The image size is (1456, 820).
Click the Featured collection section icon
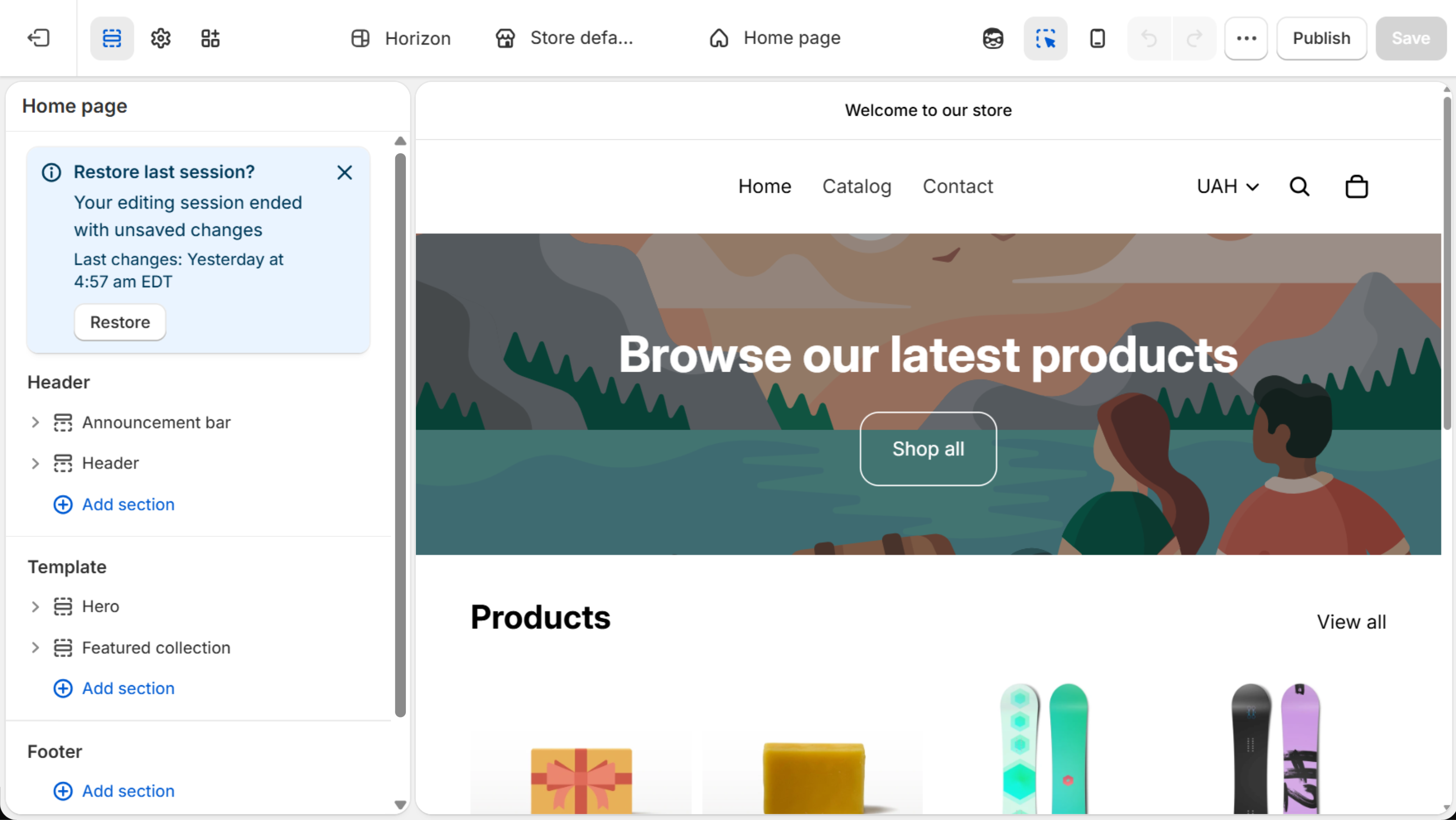[x=63, y=648]
